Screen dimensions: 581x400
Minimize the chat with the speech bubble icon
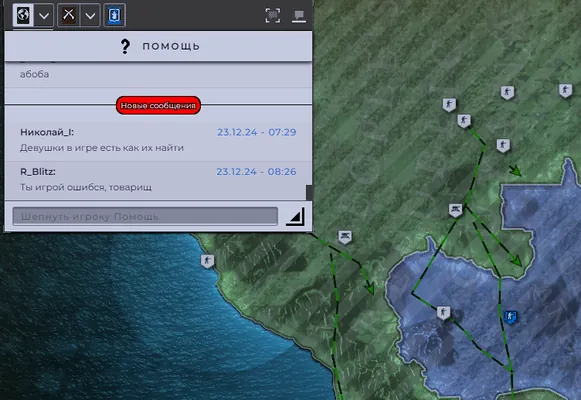point(299,16)
